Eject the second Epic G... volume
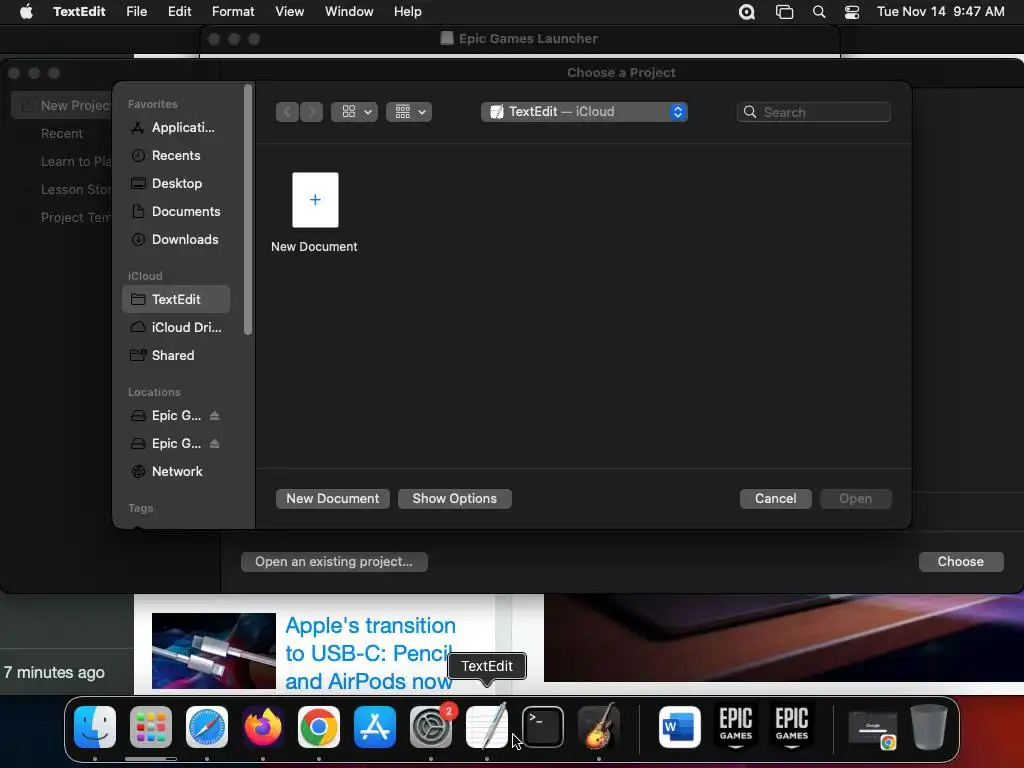Screen dimensions: 1024x768 (x=215, y=443)
